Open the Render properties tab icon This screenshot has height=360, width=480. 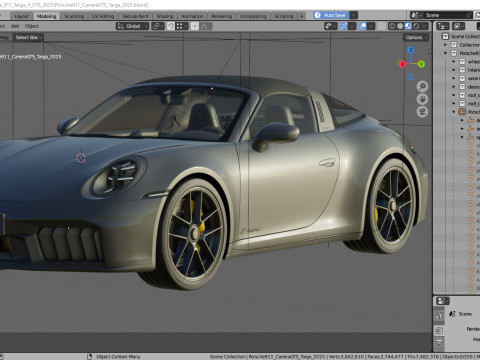click(x=439, y=330)
